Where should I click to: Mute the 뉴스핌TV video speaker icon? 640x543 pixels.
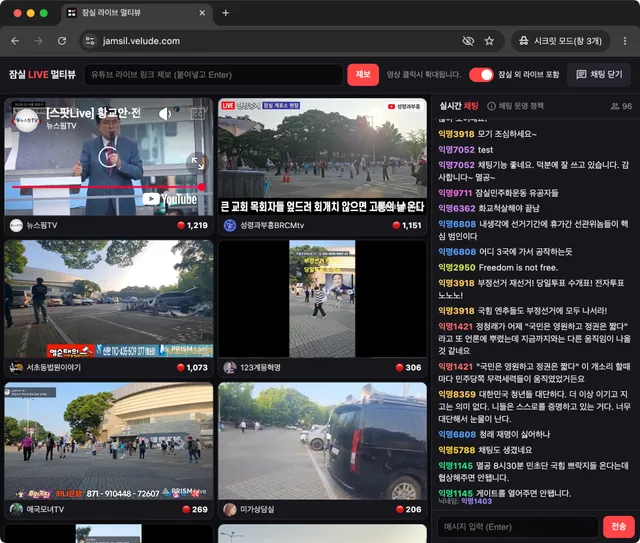point(165,113)
